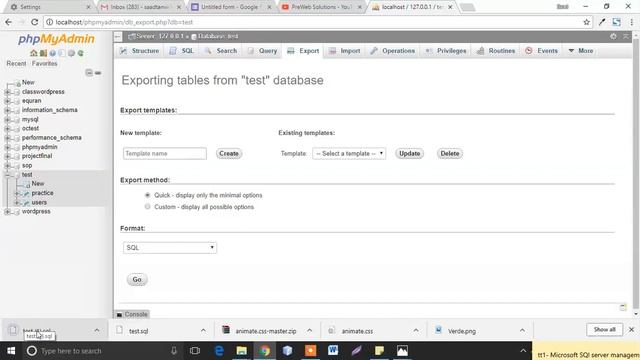Expand the practice table node
This screenshot has height=360, width=640.
17,193
